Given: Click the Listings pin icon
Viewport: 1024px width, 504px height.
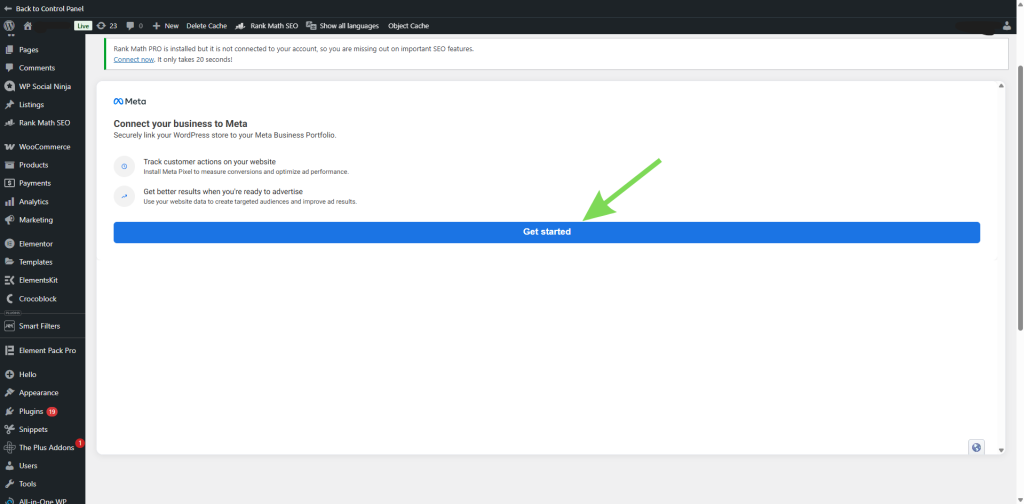Looking at the screenshot, I should [x=9, y=104].
